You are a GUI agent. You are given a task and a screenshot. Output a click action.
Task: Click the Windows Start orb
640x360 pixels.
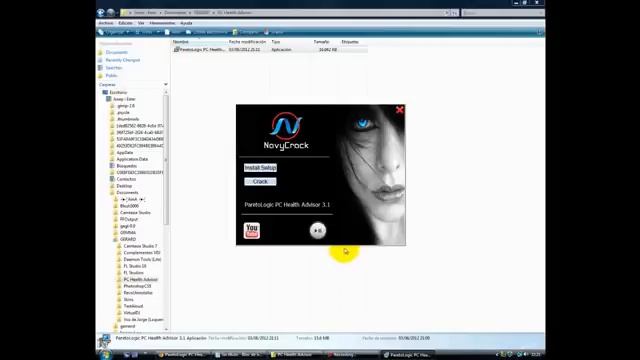point(106,355)
